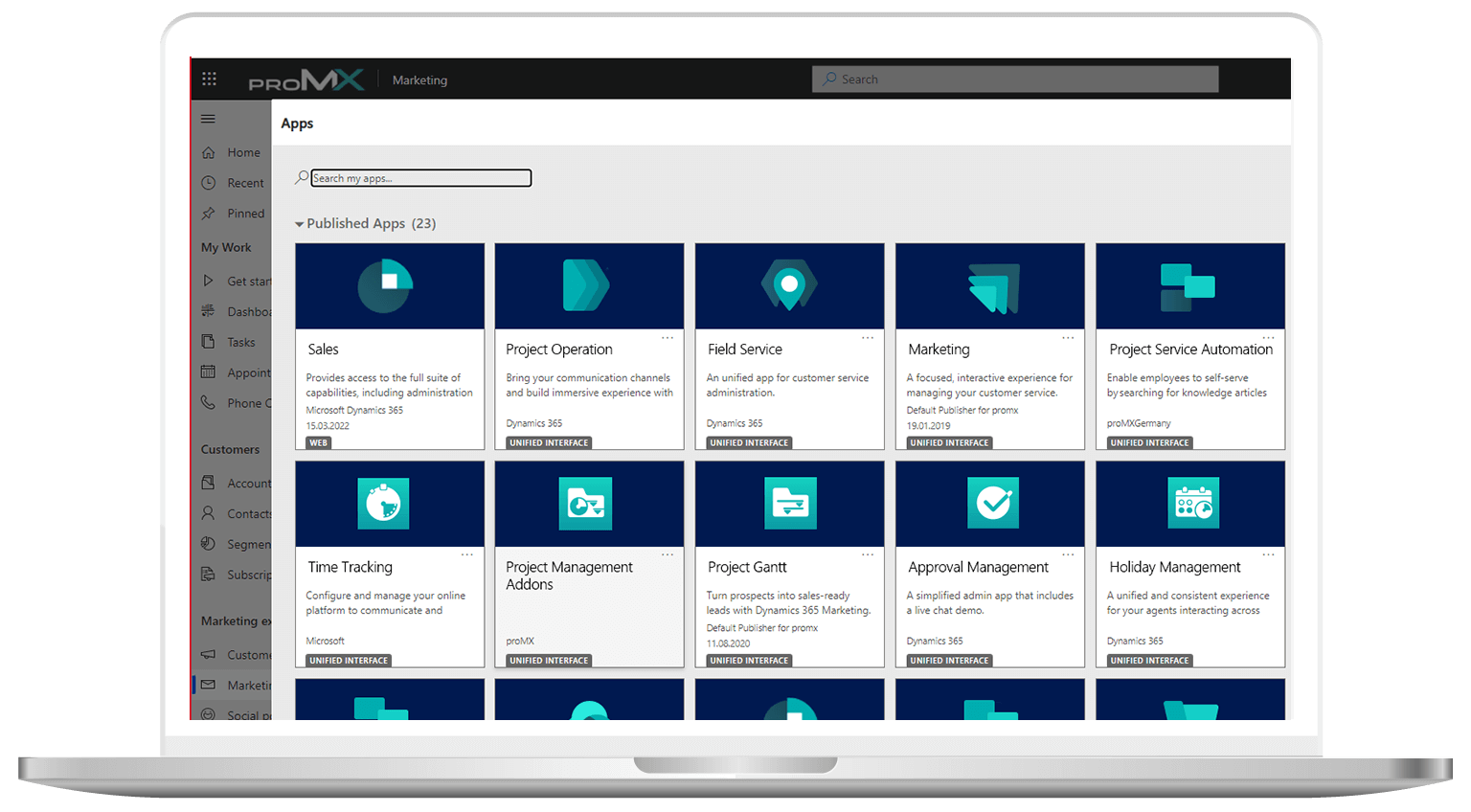
Task: Focus the Search my apps field
Action: pyautogui.click(x=421, y=178)
